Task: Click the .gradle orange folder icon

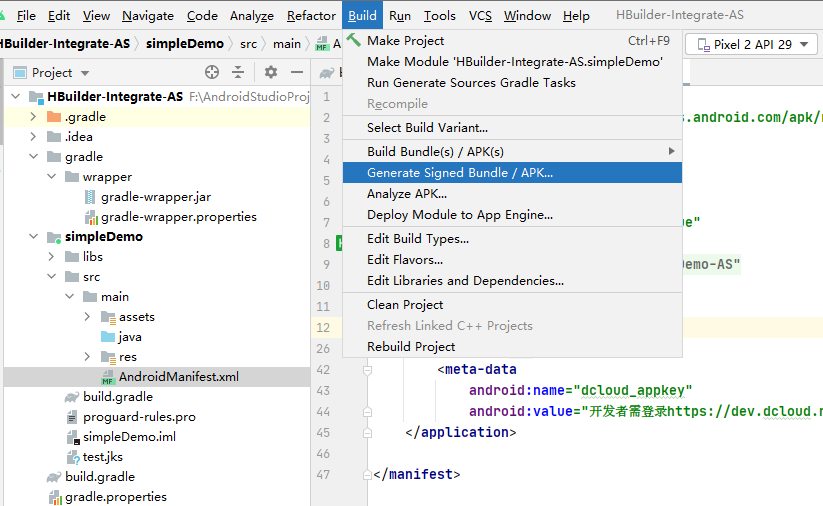Action: tap(54, 117)
